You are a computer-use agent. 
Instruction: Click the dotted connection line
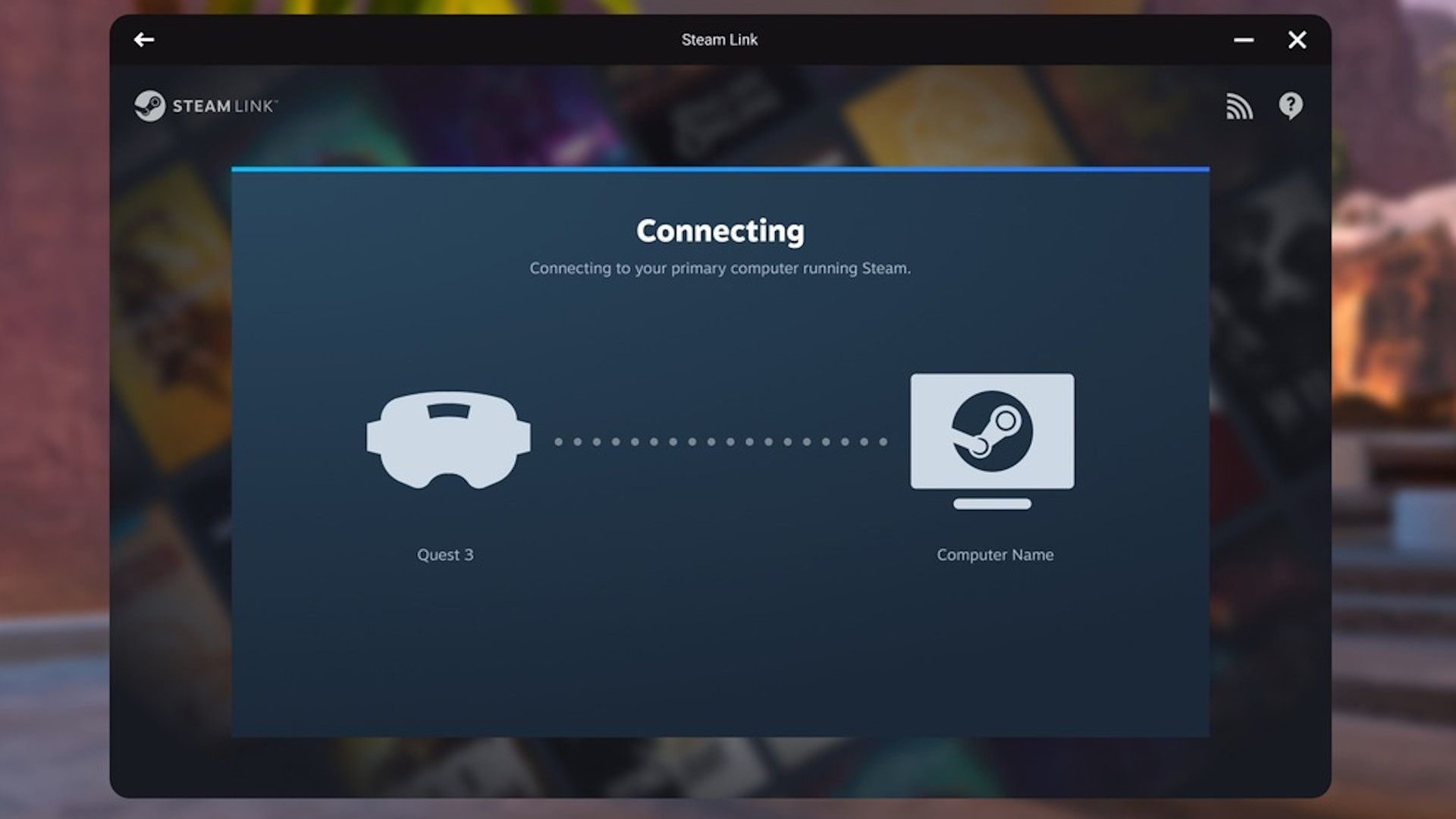coord(720,441)
